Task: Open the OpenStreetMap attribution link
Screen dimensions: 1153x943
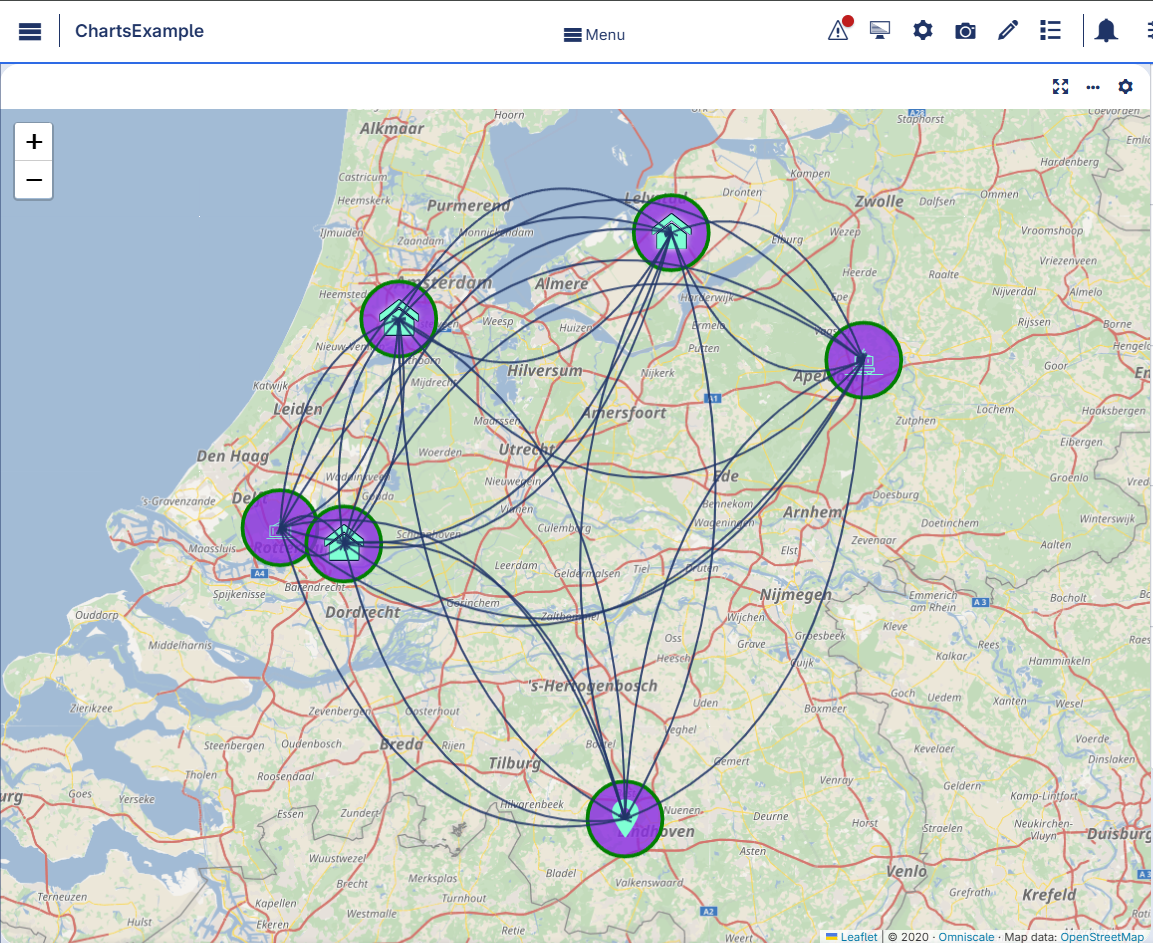Action: 1103,937
